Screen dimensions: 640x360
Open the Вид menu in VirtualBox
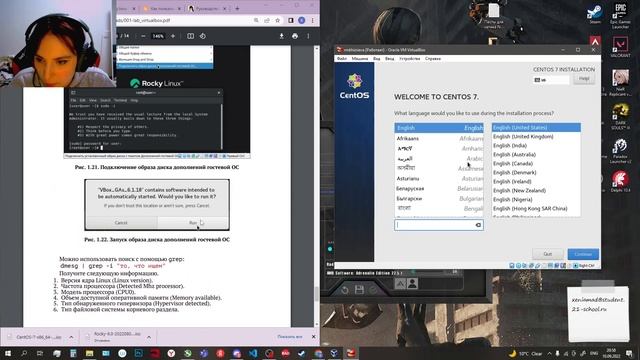376,59
